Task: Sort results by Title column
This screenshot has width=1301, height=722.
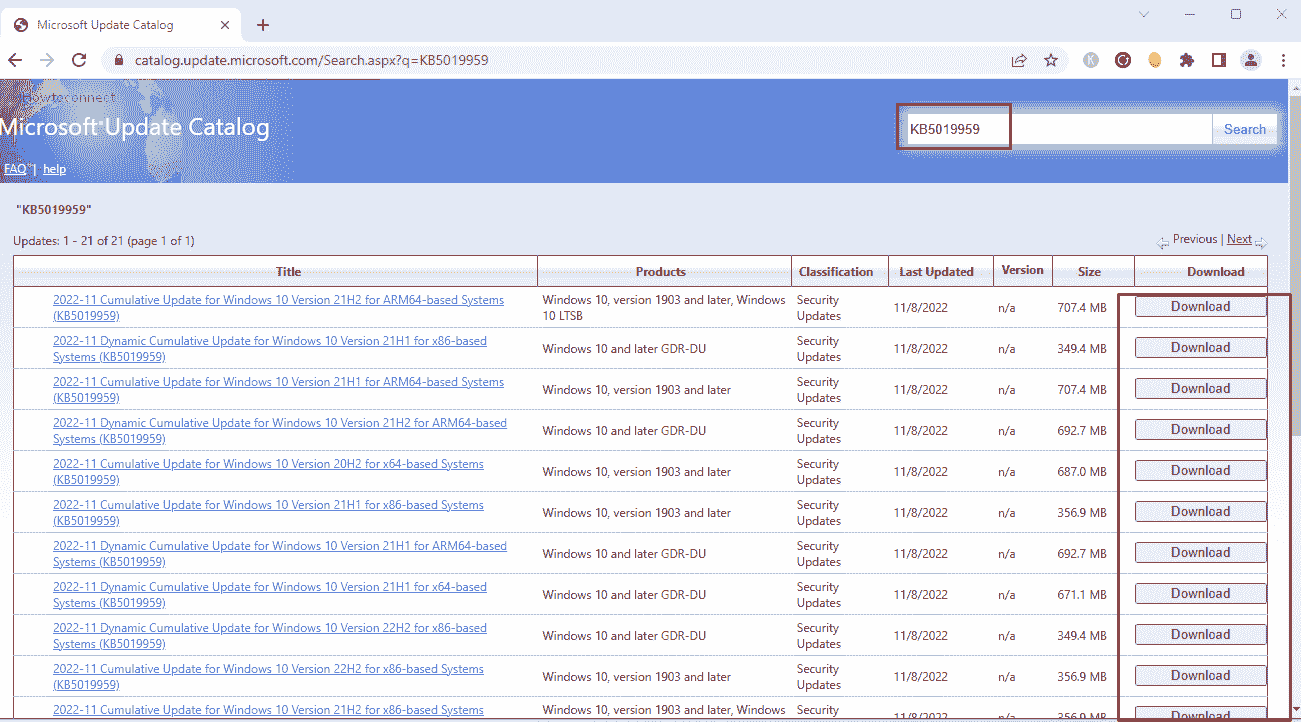Action: click(x=288, y=272)
